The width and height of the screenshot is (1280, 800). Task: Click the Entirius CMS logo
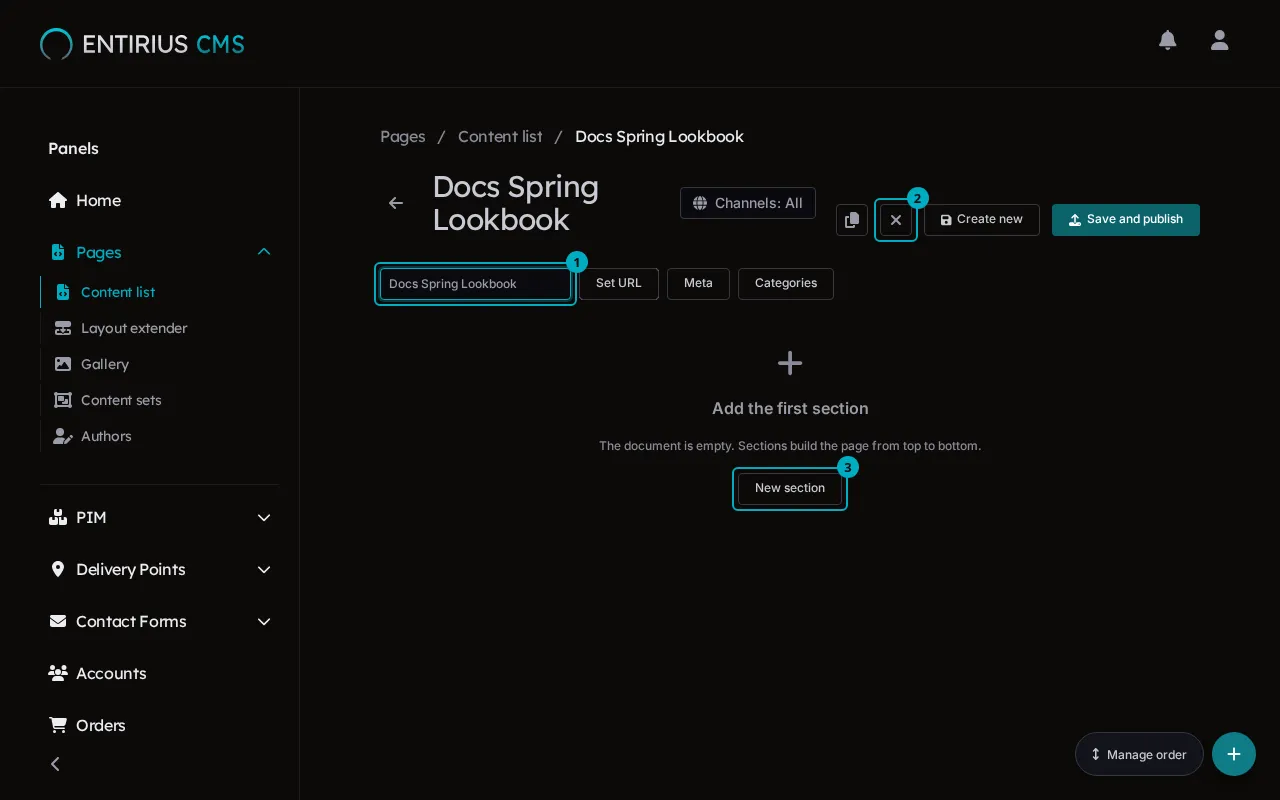click(x=142, y=44)
